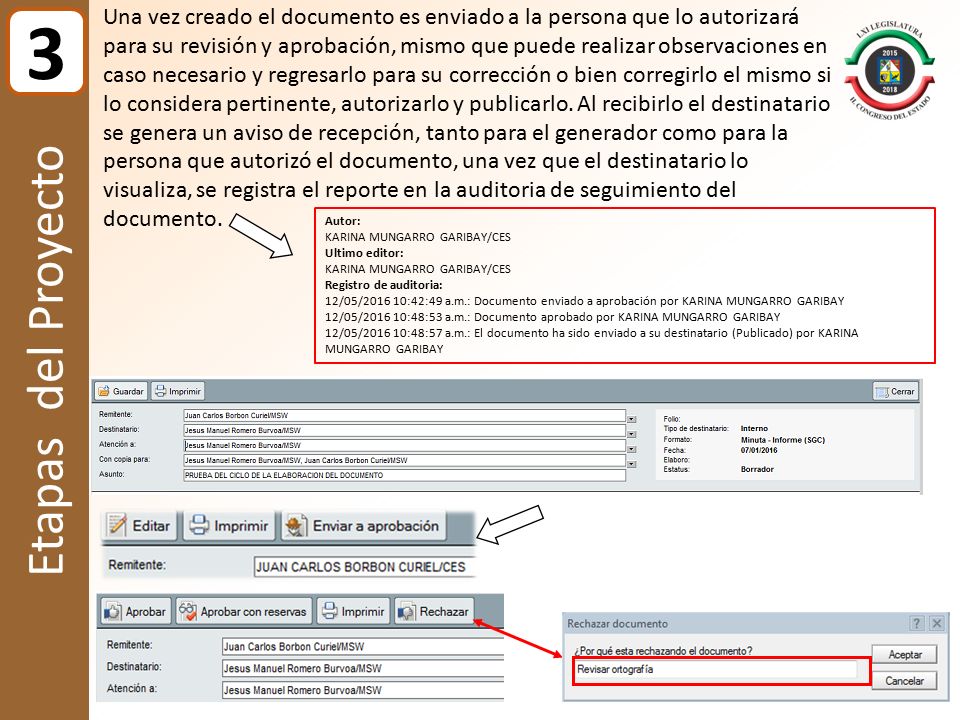
Task: Click the Guardar folder icon
Action: click(103, 391)
